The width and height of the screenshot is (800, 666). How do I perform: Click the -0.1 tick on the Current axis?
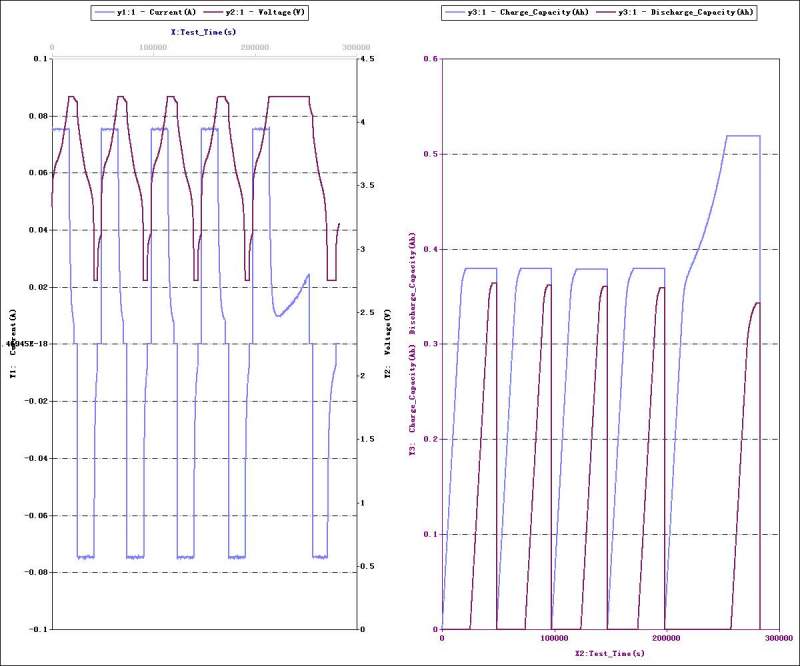click(x=38, y=630)
